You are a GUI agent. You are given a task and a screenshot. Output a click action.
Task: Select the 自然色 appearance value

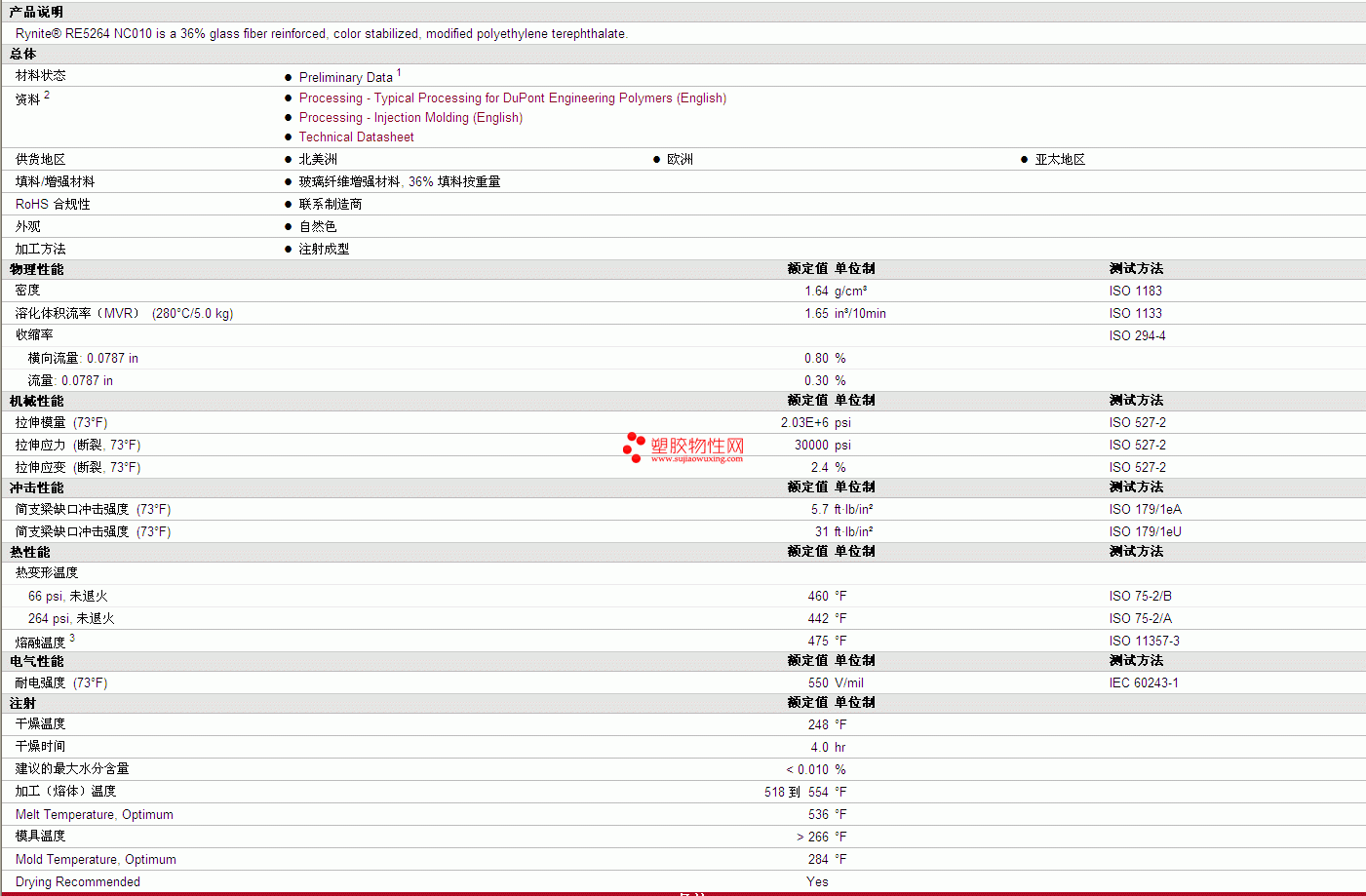pyautogui.click(x=318, y=227)
